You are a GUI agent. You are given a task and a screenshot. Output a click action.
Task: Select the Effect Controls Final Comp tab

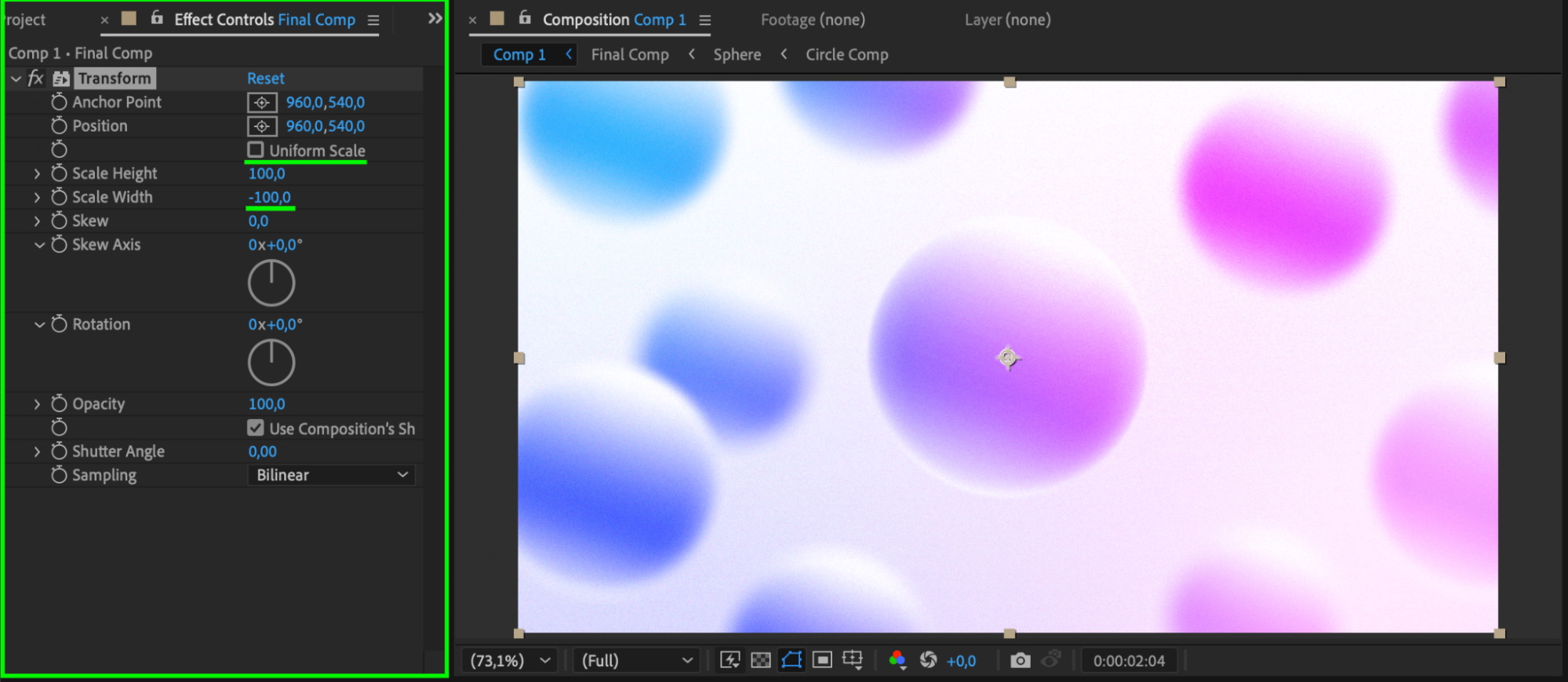coord(265,20)
